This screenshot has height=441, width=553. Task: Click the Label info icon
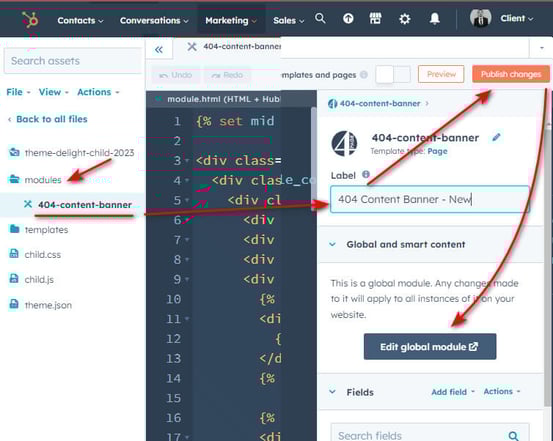[366, 174]
